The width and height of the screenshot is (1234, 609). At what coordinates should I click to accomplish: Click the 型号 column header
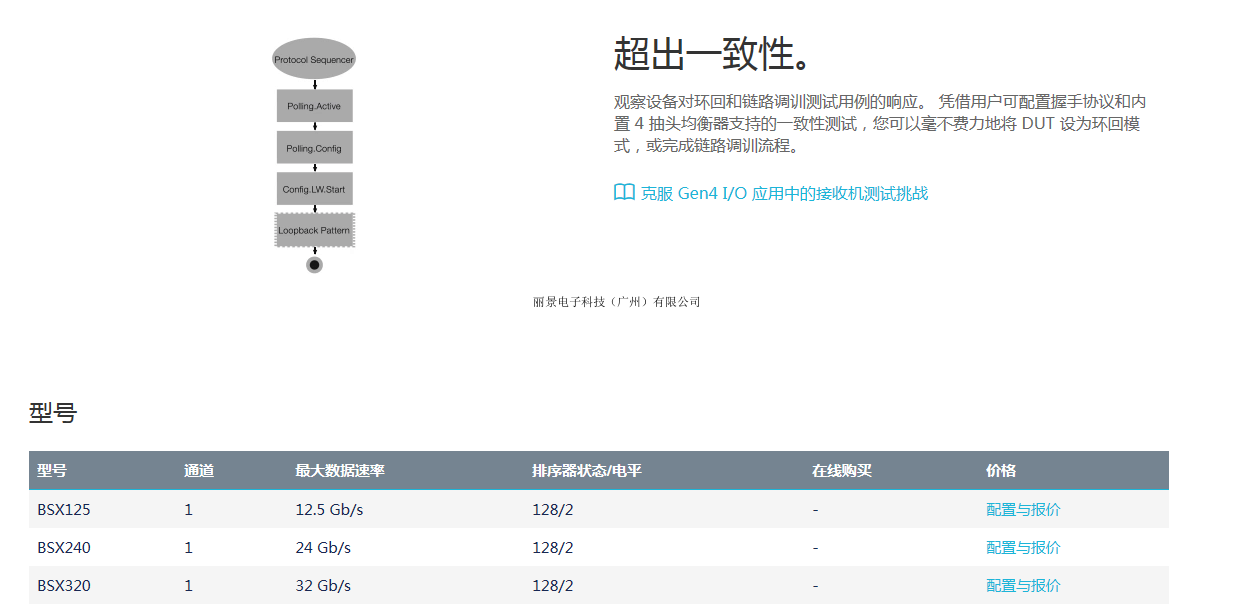point(52,470)
